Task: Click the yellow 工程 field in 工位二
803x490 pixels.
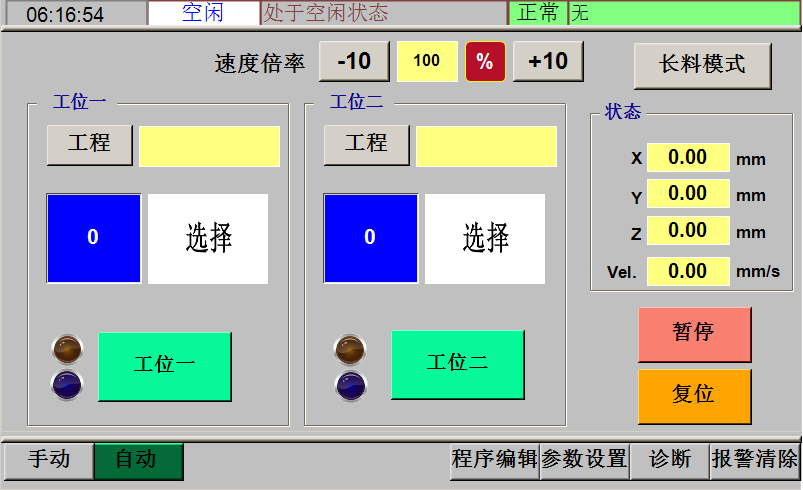Action: pos(486,146)
